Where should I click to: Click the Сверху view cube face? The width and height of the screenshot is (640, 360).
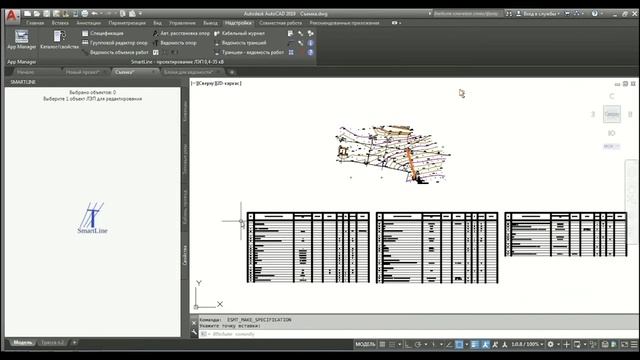pyautogui.click(x=612, y=114)
